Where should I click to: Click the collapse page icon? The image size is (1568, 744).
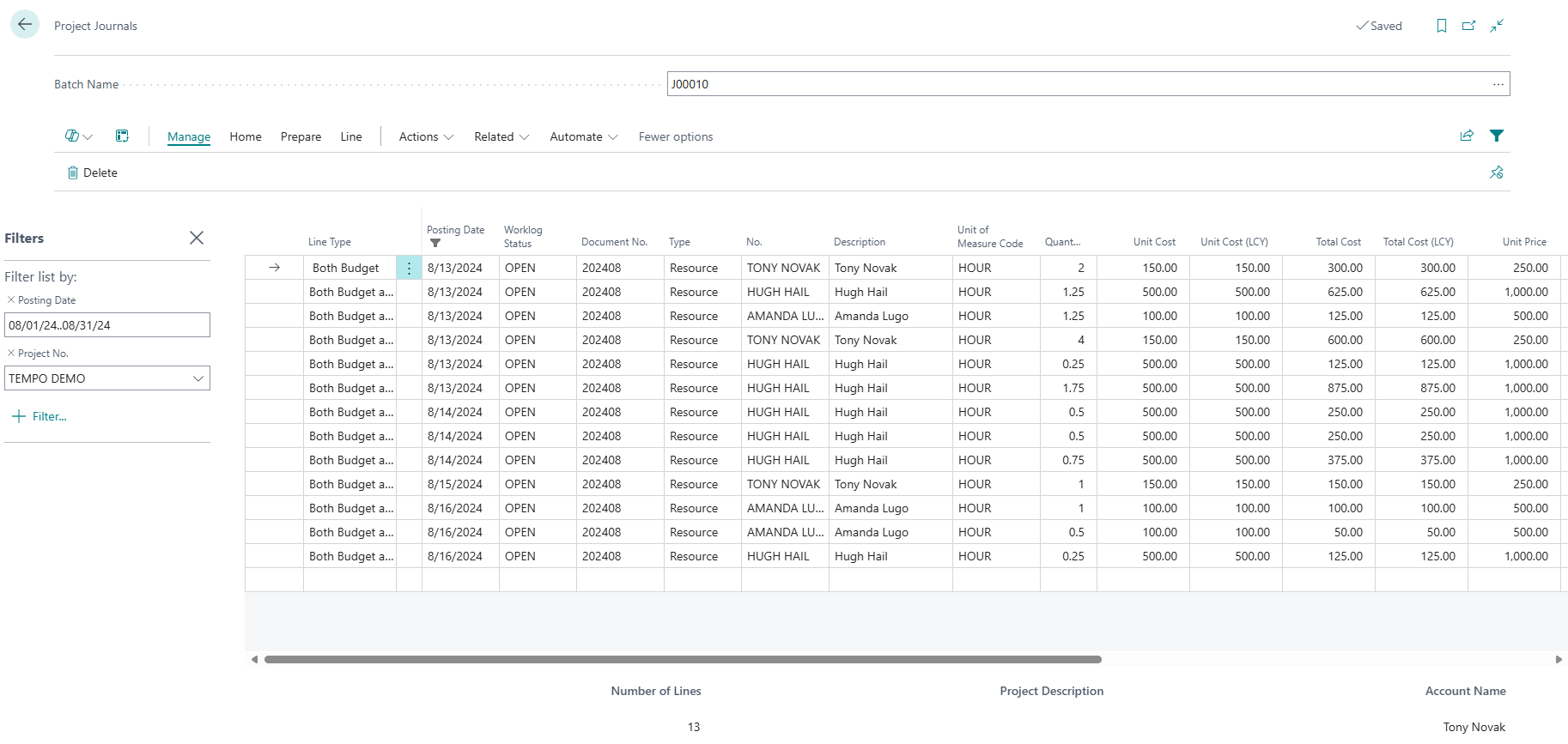[1497, 26]
